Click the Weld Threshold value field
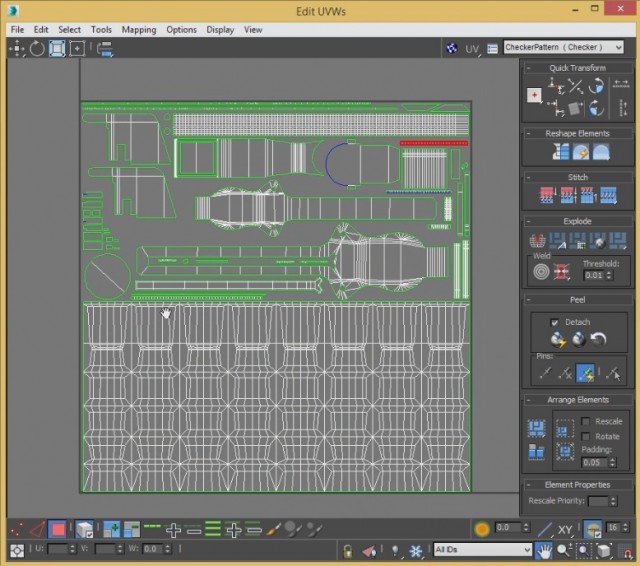Viewport: 640px width, 566px height. (593, 275)
